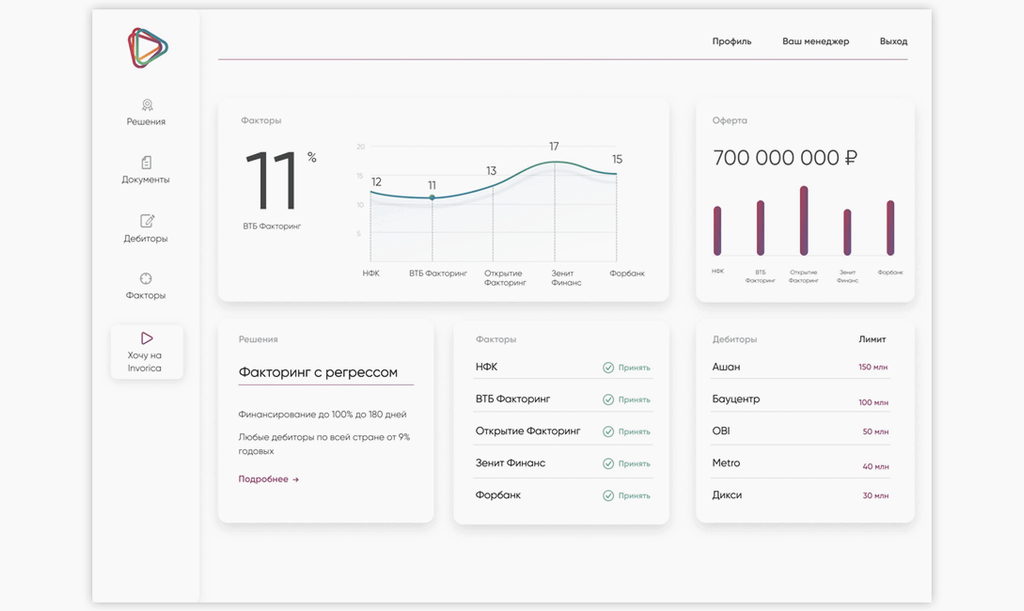The width and height of the screenshot is (1024, 611).
Task: Click the check icon beside ВТБ Факторинг
Action: [x=608, y=400]
